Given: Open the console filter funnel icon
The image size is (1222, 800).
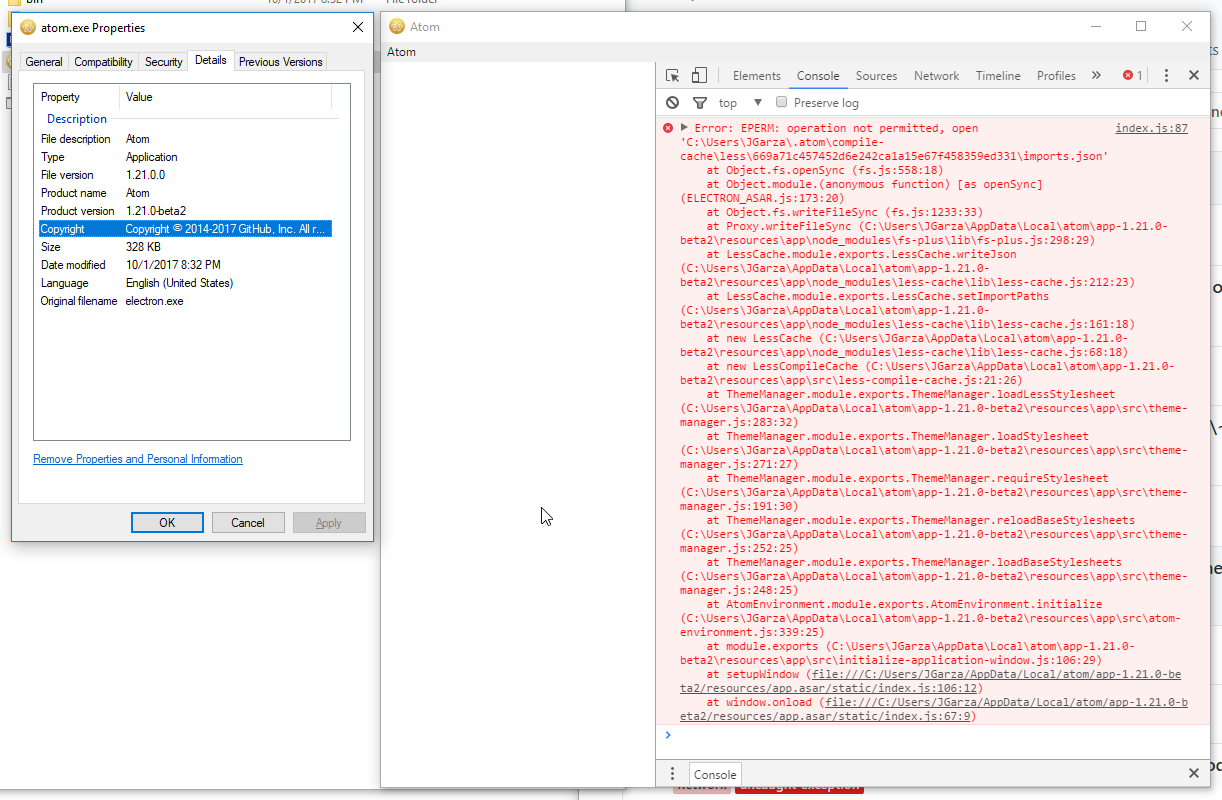Looking at the screenshot, I should [700, 103].
